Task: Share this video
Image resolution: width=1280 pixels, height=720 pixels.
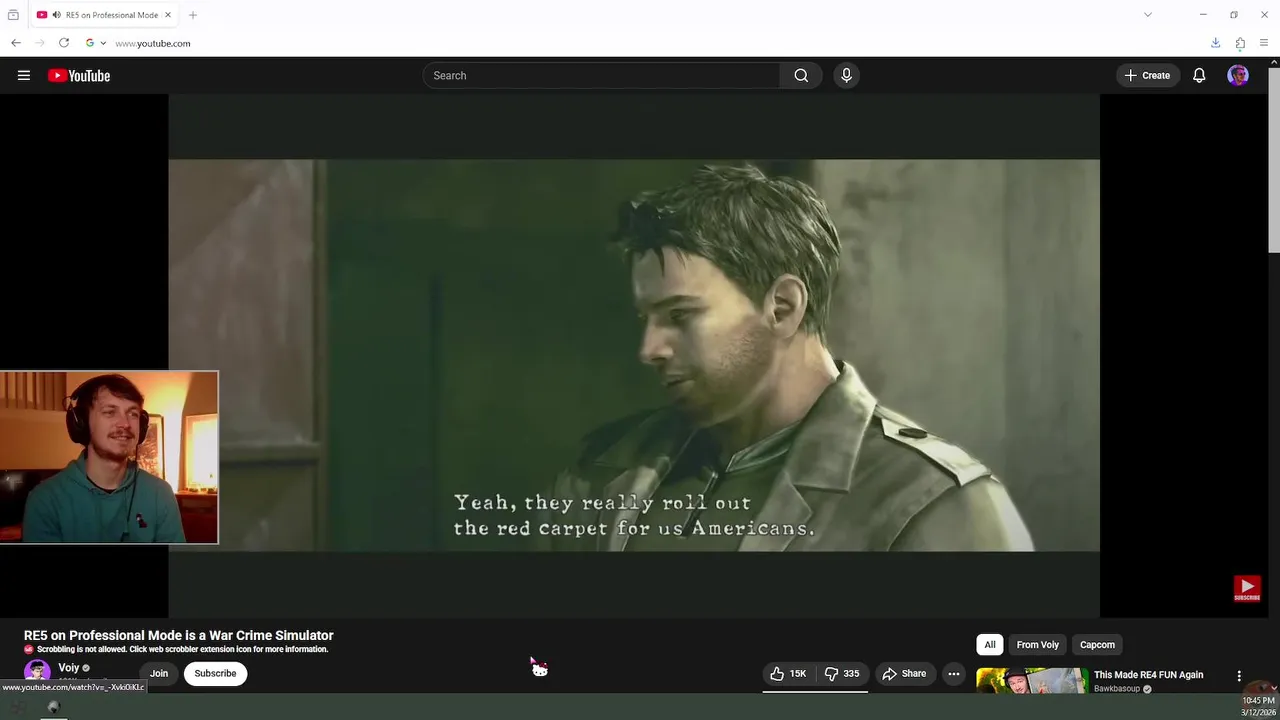Action: point(904,673)
